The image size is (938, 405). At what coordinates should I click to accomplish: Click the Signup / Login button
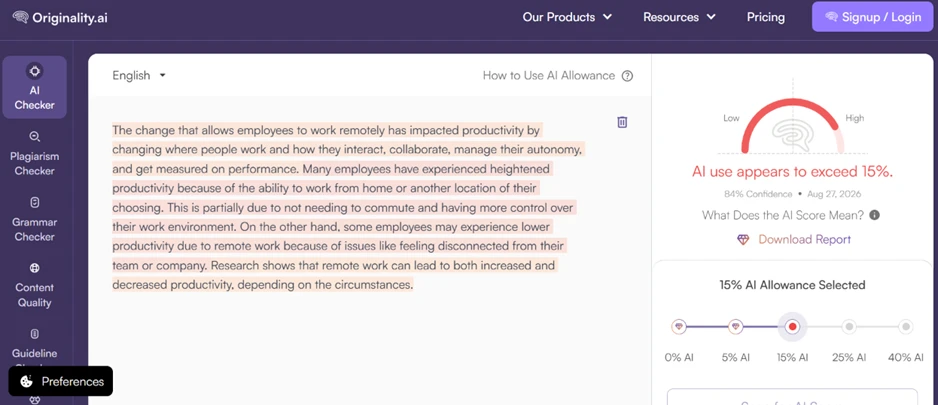(873, 17)
